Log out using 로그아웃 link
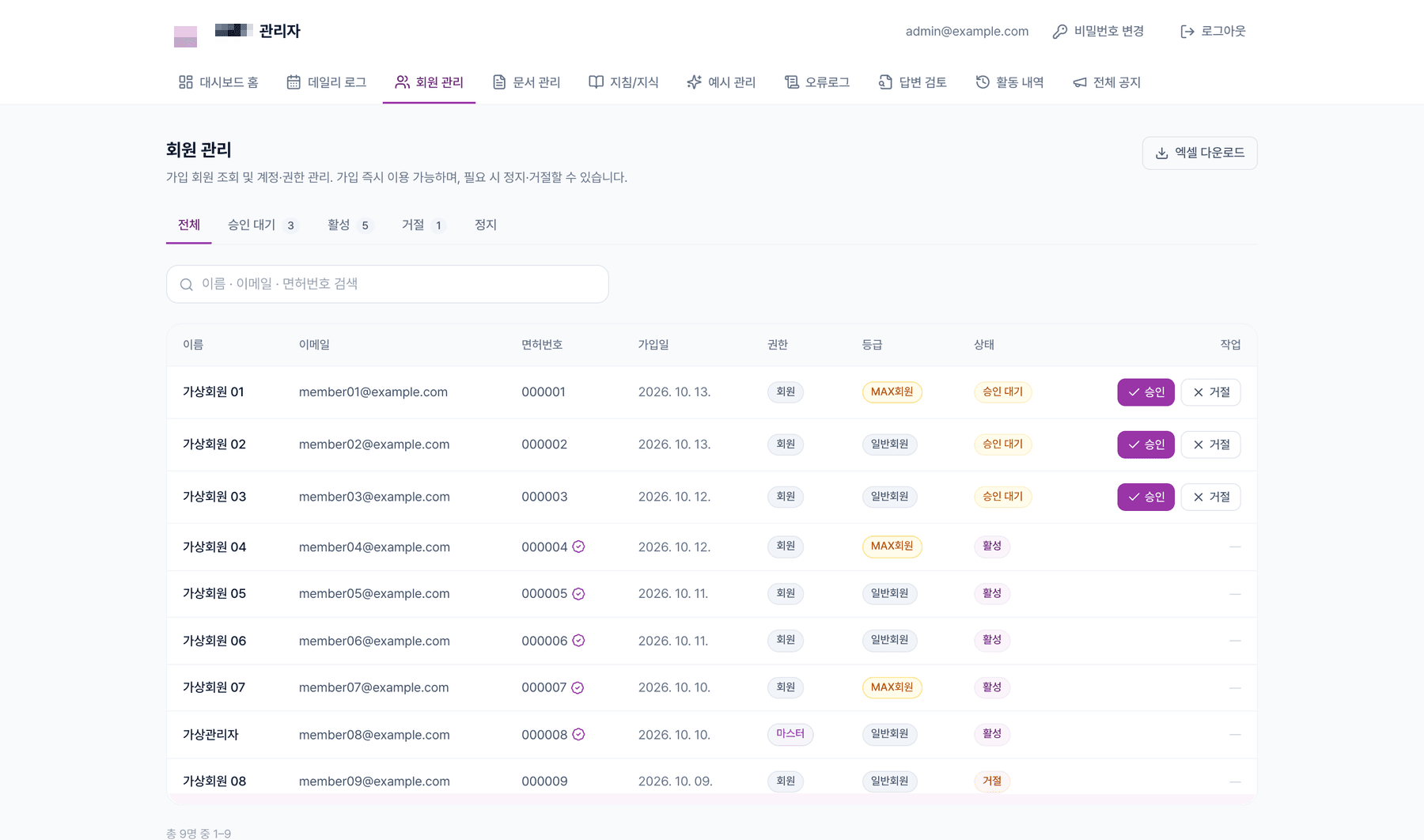Screen dimensions: 1424x840 (1213, 32)
